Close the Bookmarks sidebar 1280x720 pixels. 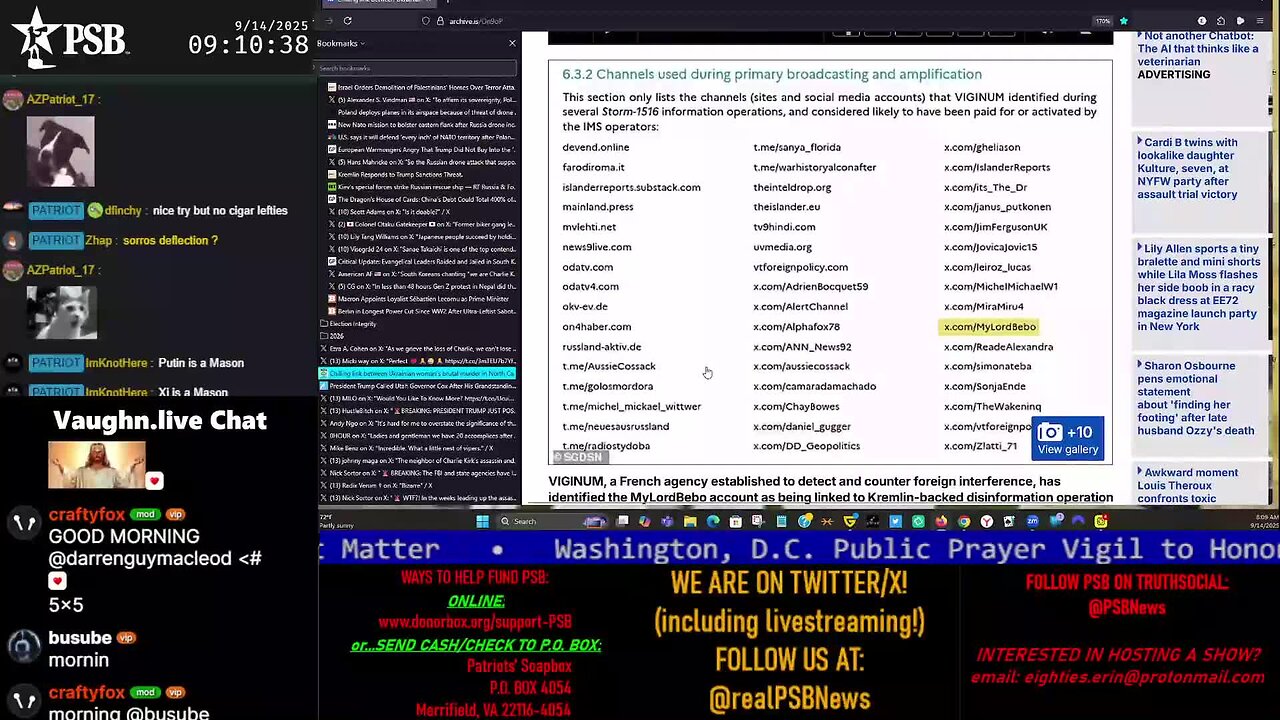pyautogui.click(x=512, y=43)
